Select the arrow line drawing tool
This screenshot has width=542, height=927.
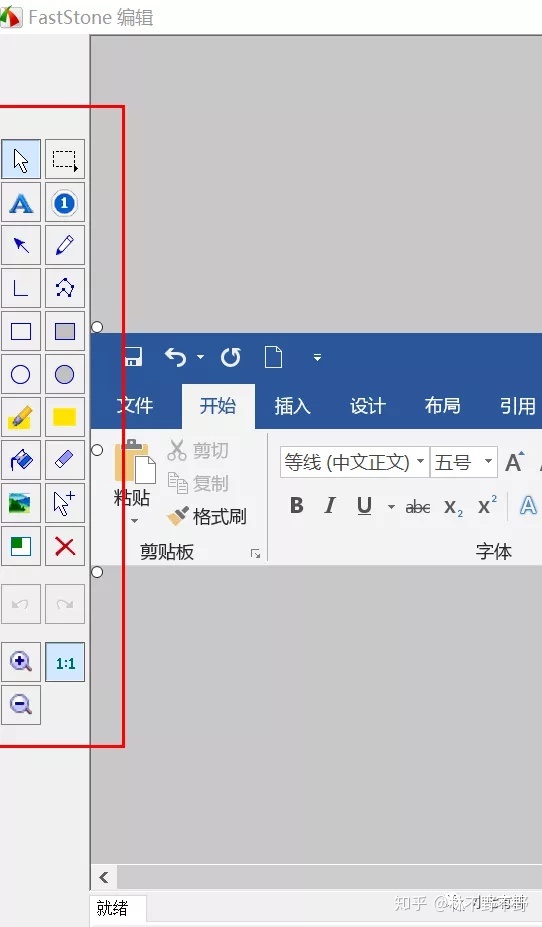21,245
